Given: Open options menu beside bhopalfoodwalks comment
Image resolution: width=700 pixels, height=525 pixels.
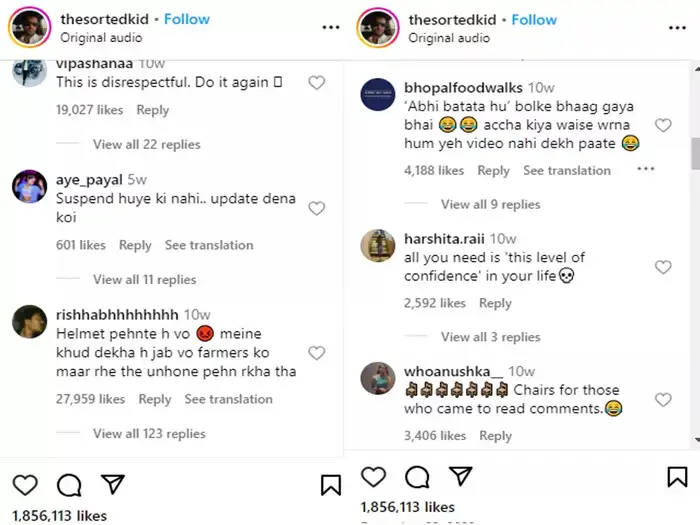Looking at the screenshot, I should [645, 170].
